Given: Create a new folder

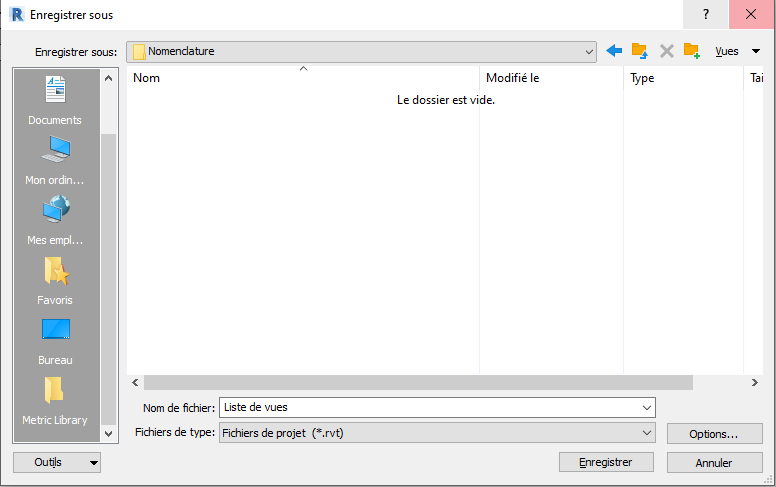Looking at the screenshot, I should pos(691,51).
